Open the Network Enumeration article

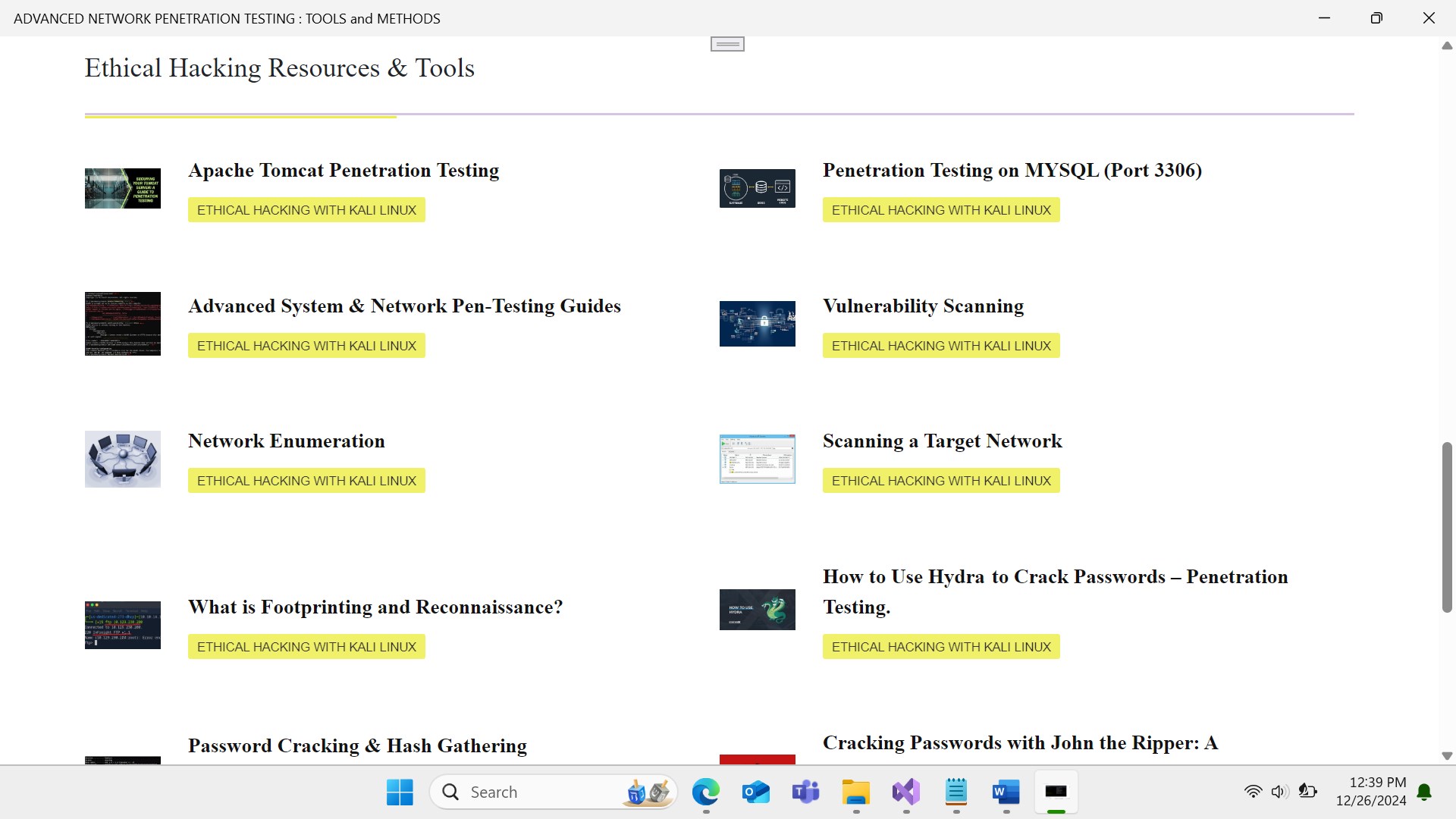coord(287,441)
